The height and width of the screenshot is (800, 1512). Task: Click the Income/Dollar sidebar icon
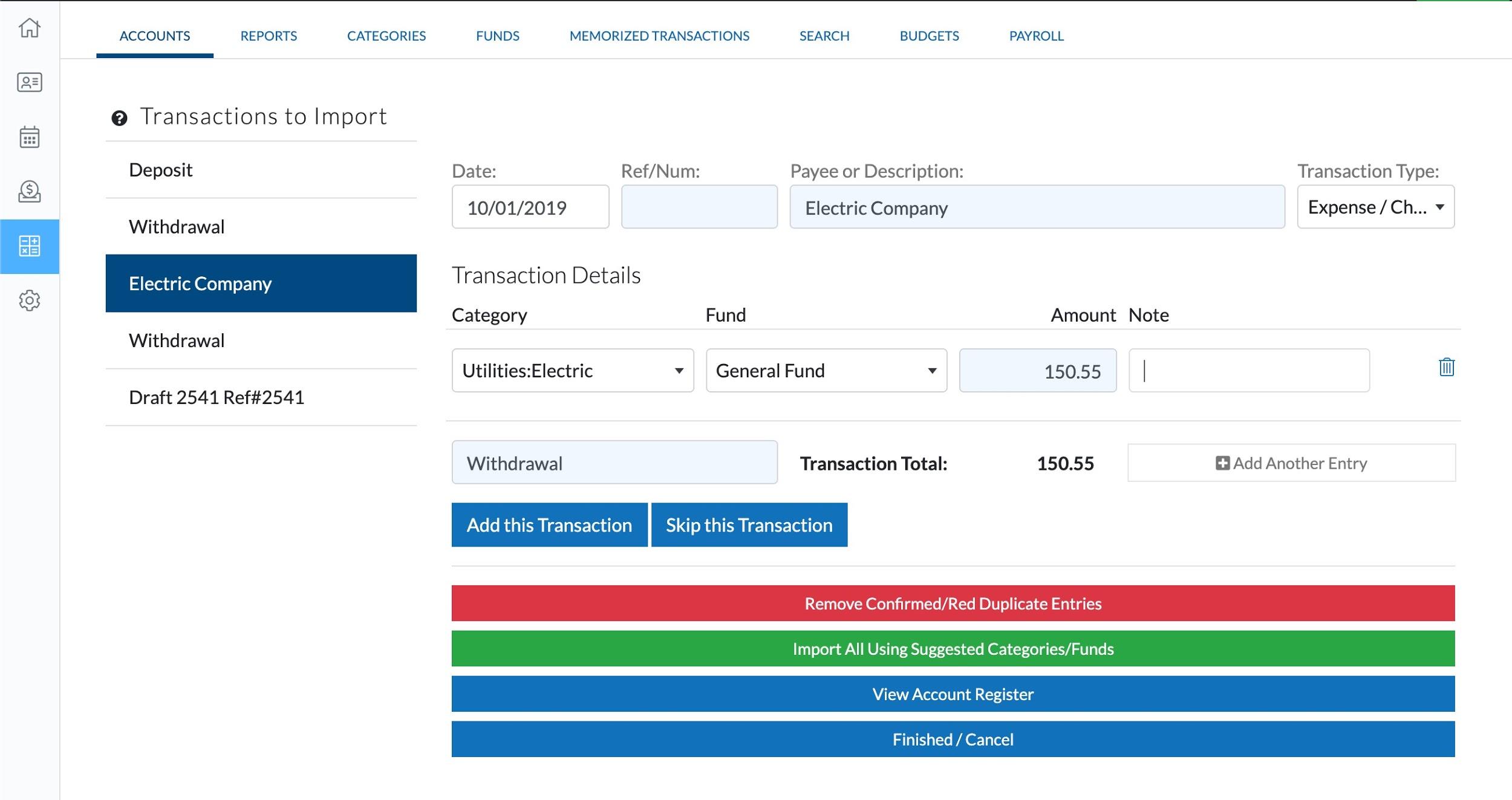29,192
